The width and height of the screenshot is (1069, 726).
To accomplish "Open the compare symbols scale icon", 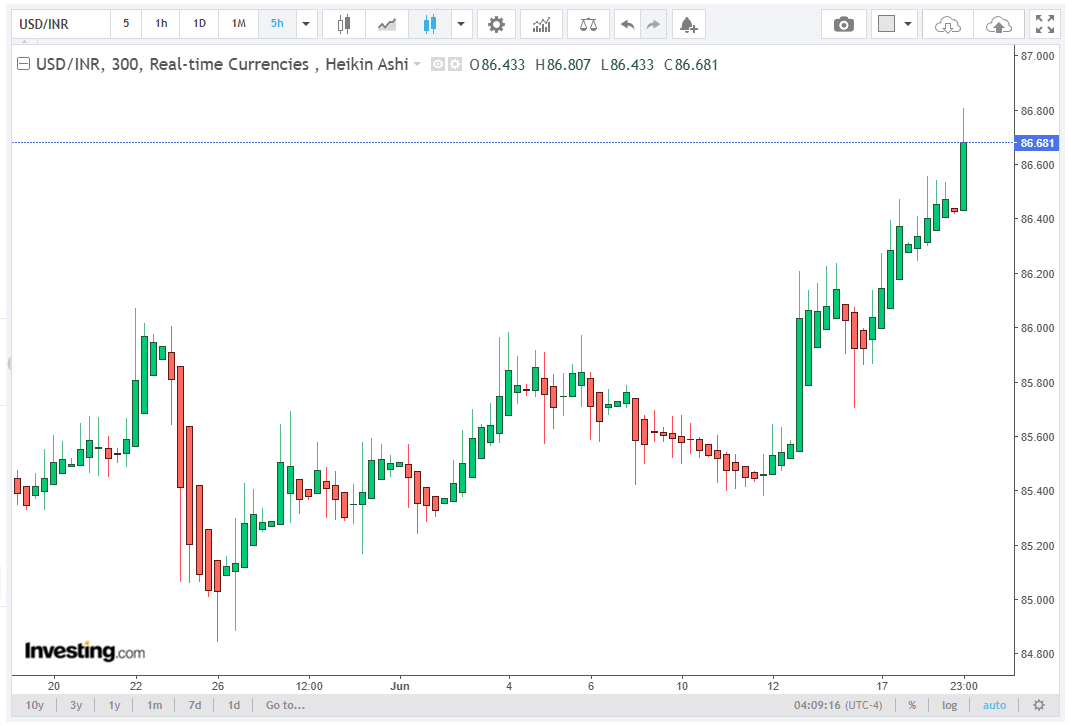I will [588, 25].
